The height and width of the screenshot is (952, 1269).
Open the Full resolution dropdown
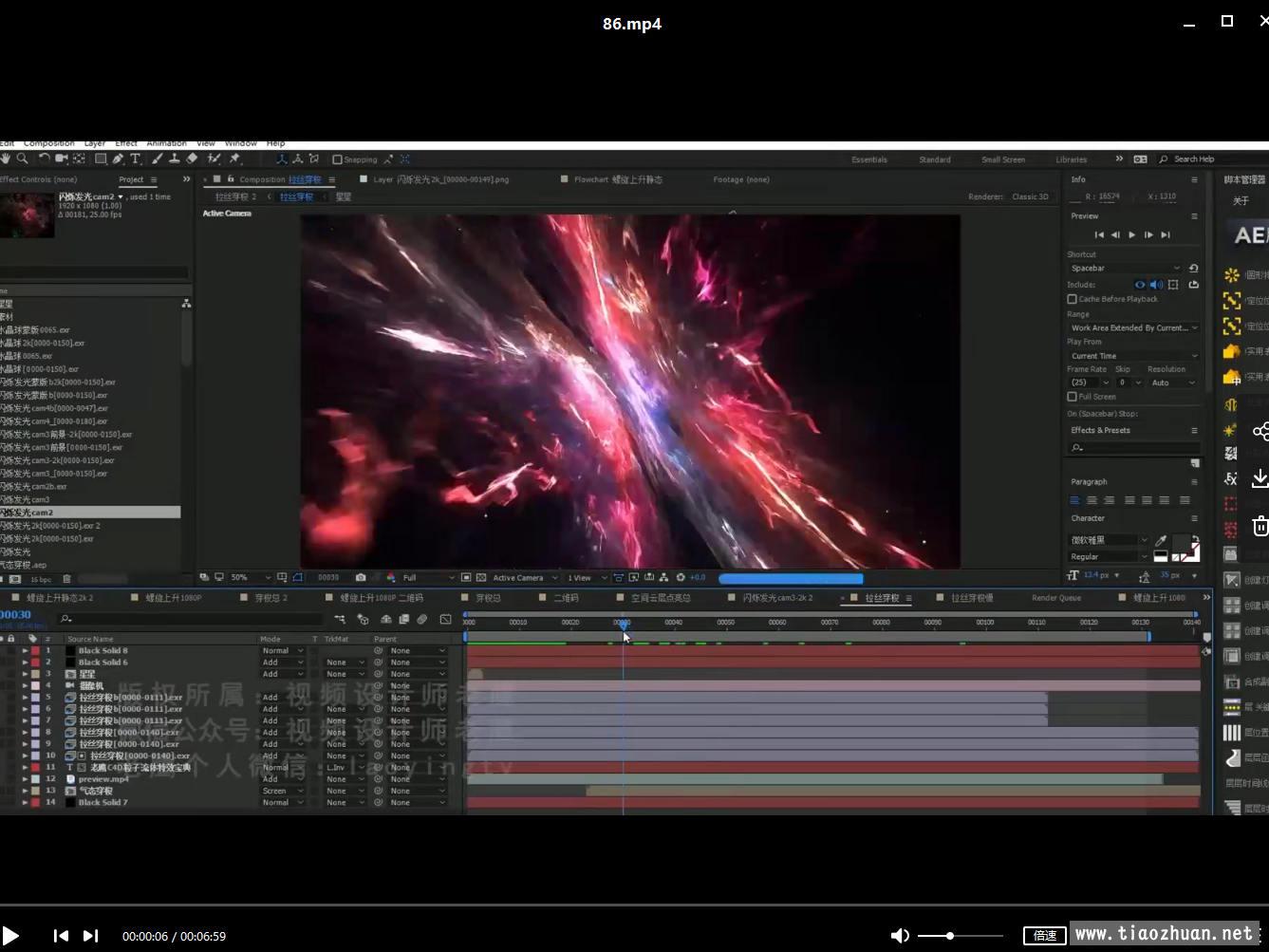pos(428,577)
